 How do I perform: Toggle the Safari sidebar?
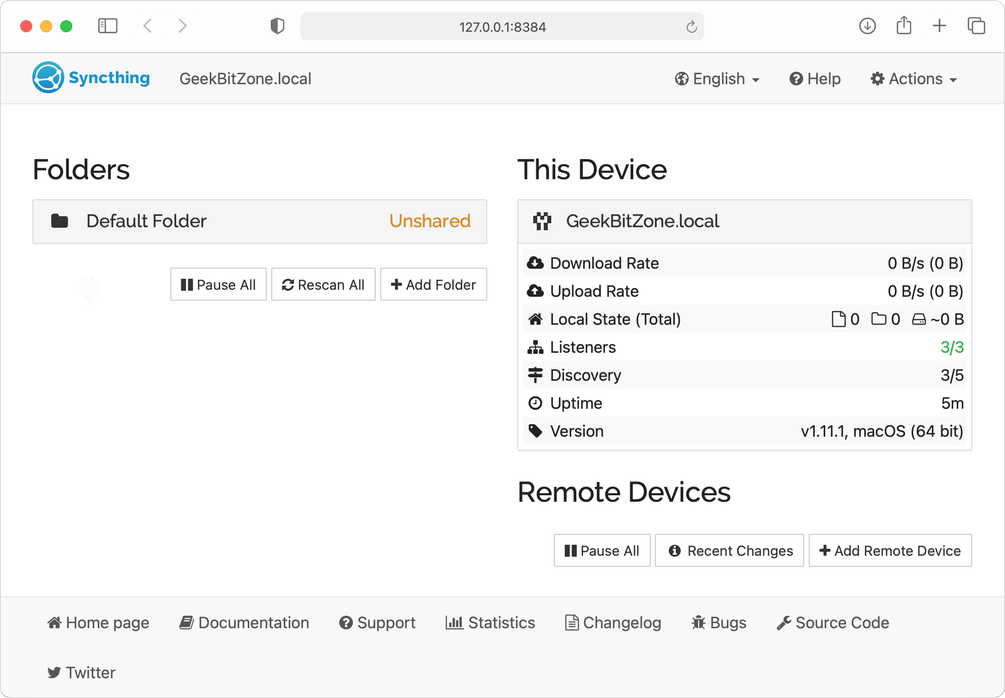click(108, 26)
